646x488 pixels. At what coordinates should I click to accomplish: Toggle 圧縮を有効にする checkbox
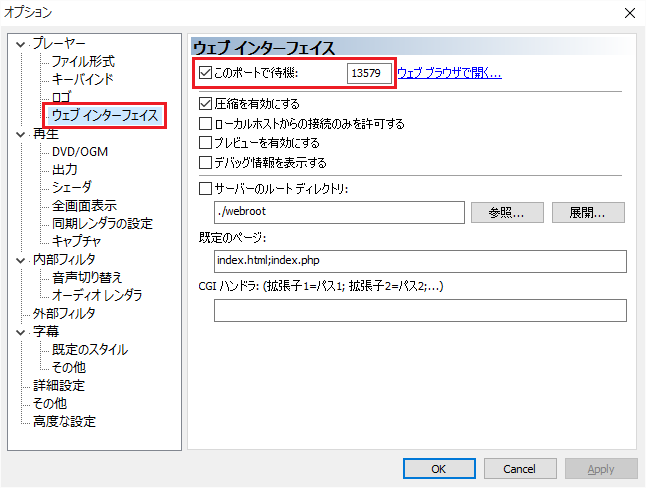point(206,104)
